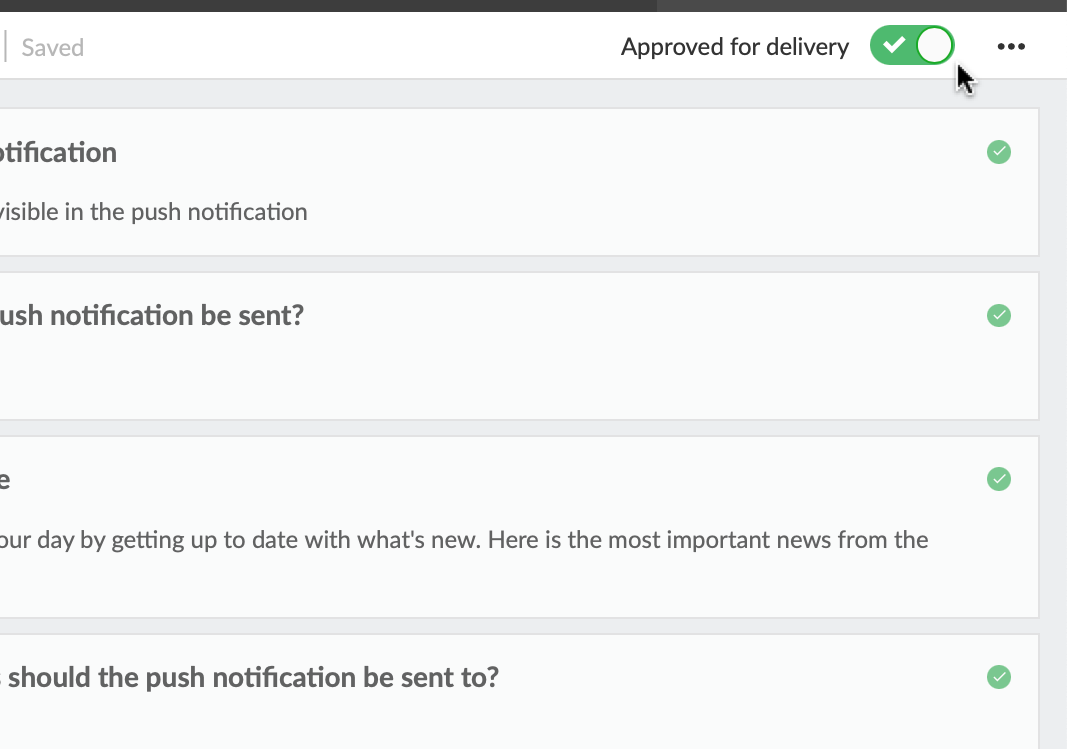
Task: Click the green check beside 'be sent to?'
Action: [x=999, y=678]
